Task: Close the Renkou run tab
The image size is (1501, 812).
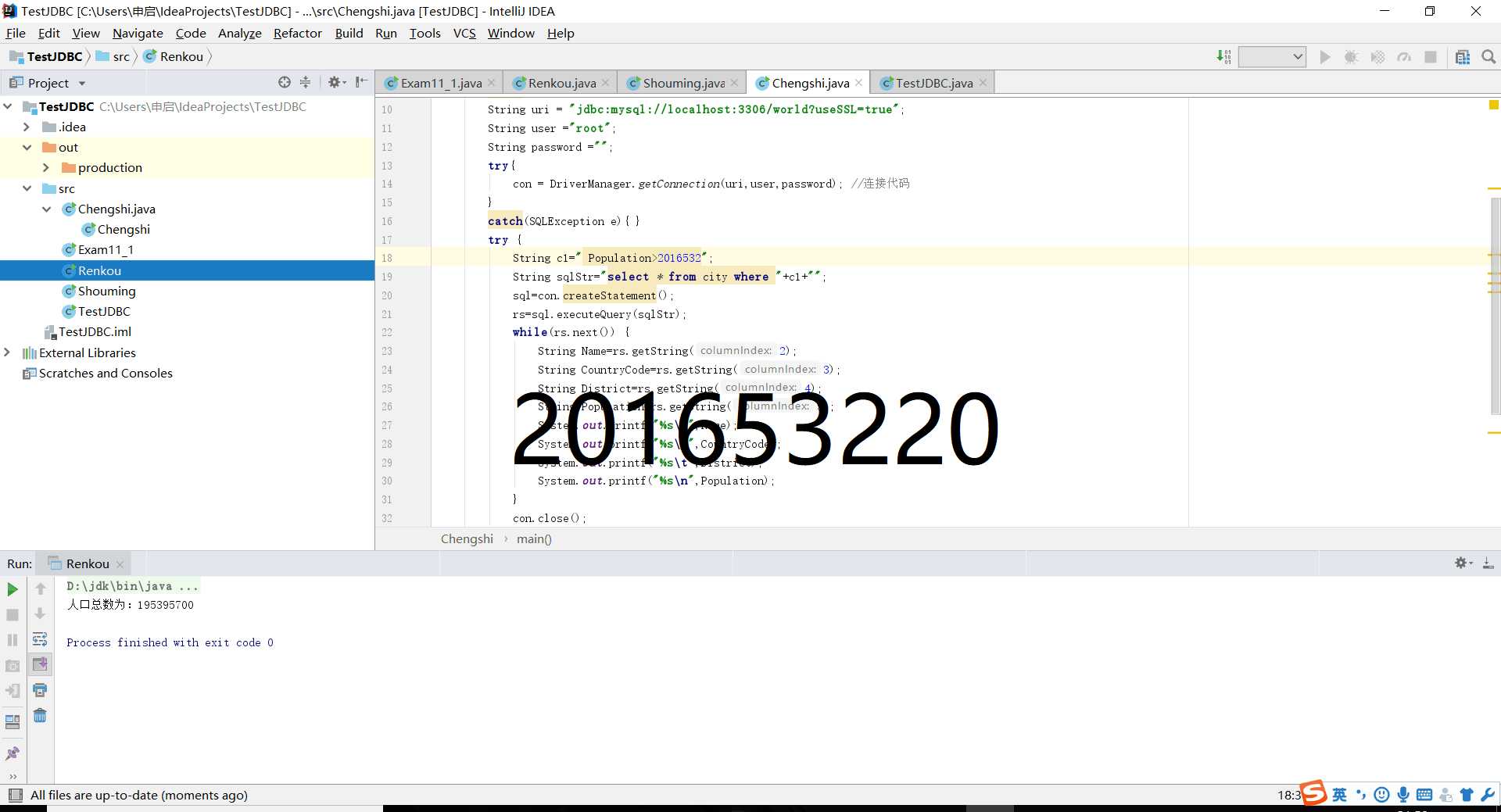Action: (120, 564)
